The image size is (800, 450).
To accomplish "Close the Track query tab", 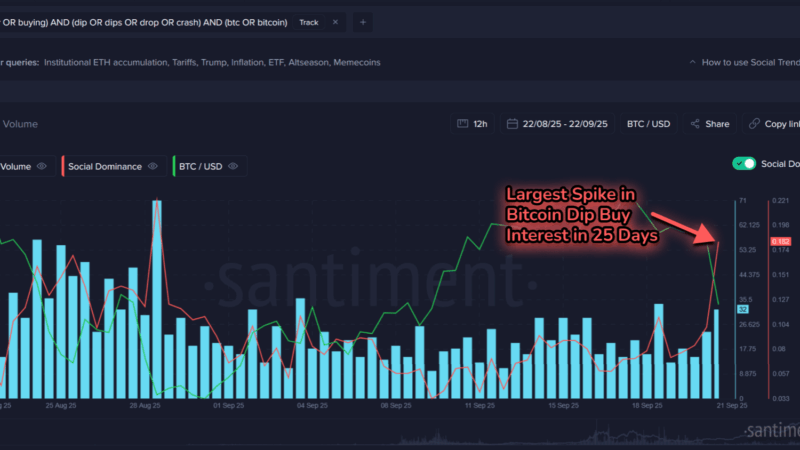I will pos(335,21).
